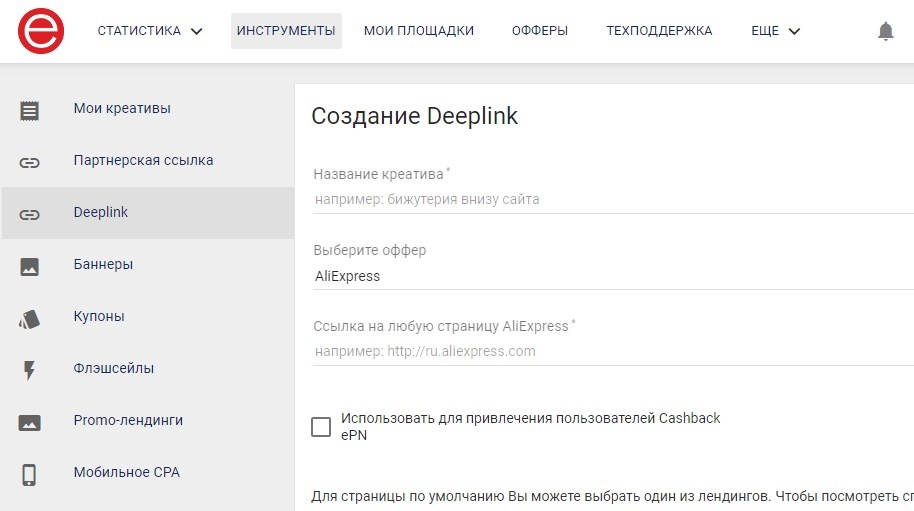Viewport: 914px width, 511px height.
Task: Click the Название креатива input field
Action: (613, 199)
